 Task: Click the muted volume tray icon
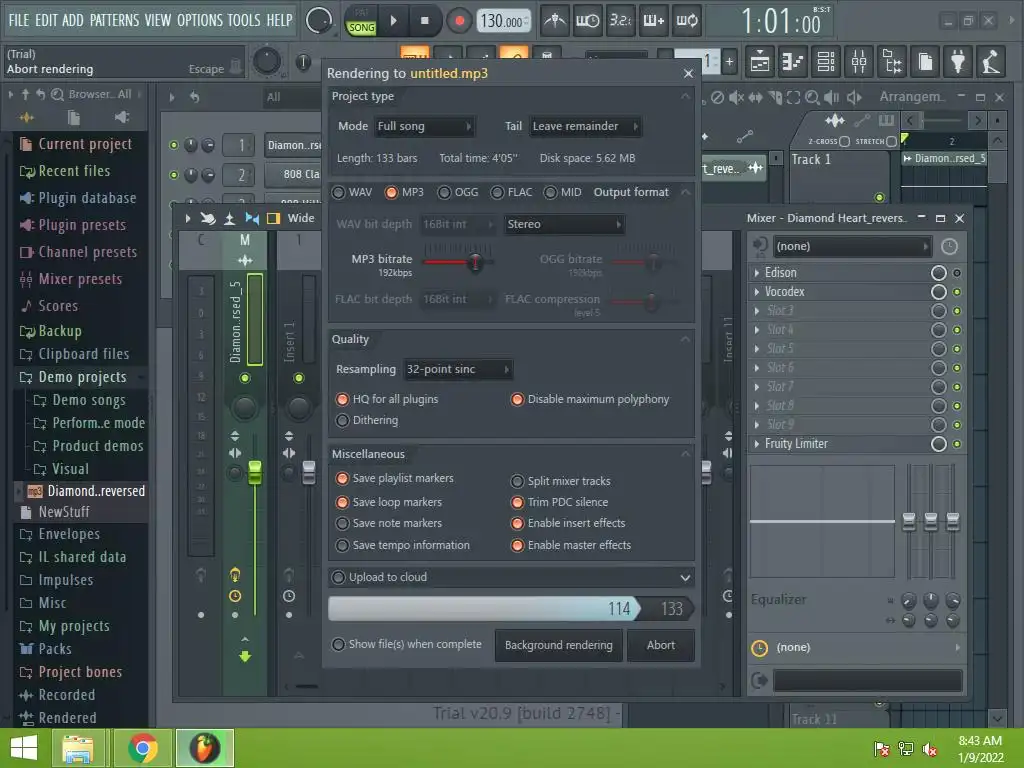pyautogui.click(x=930, y=749)
